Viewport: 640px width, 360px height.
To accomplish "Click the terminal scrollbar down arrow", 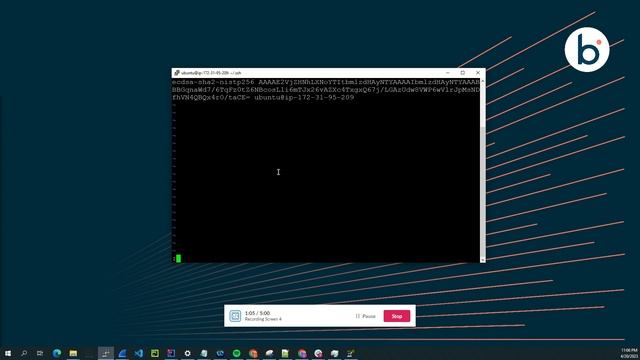I will coord(483,260).
